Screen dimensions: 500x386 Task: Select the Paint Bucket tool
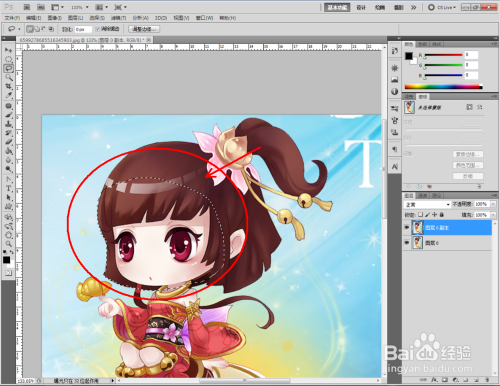(x=8, y=151)
